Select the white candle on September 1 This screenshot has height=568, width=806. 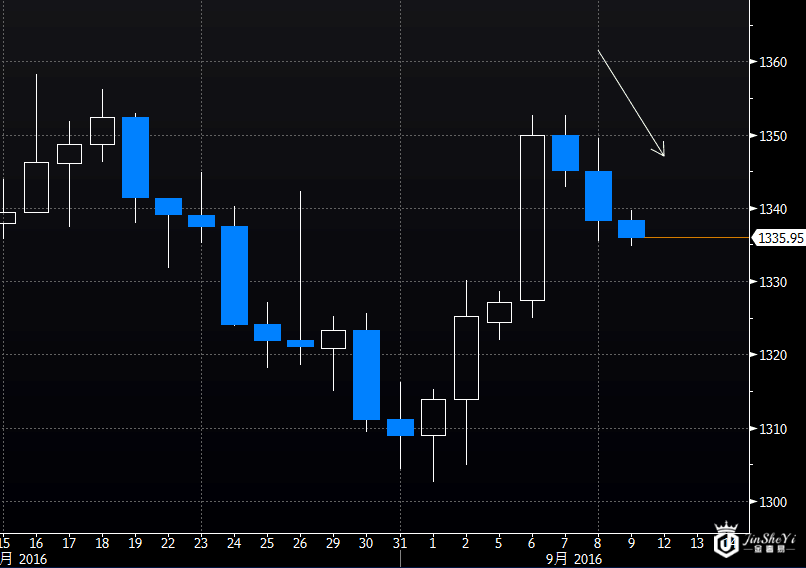[433, 417]
